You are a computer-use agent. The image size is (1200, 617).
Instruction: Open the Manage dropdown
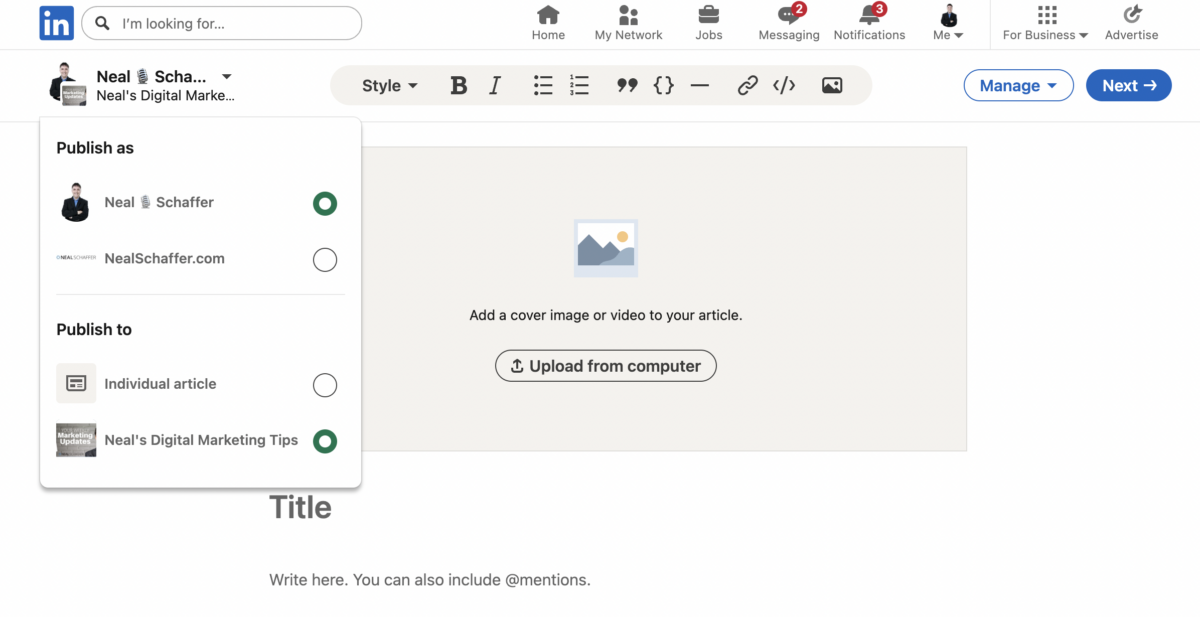point(1018,85)
